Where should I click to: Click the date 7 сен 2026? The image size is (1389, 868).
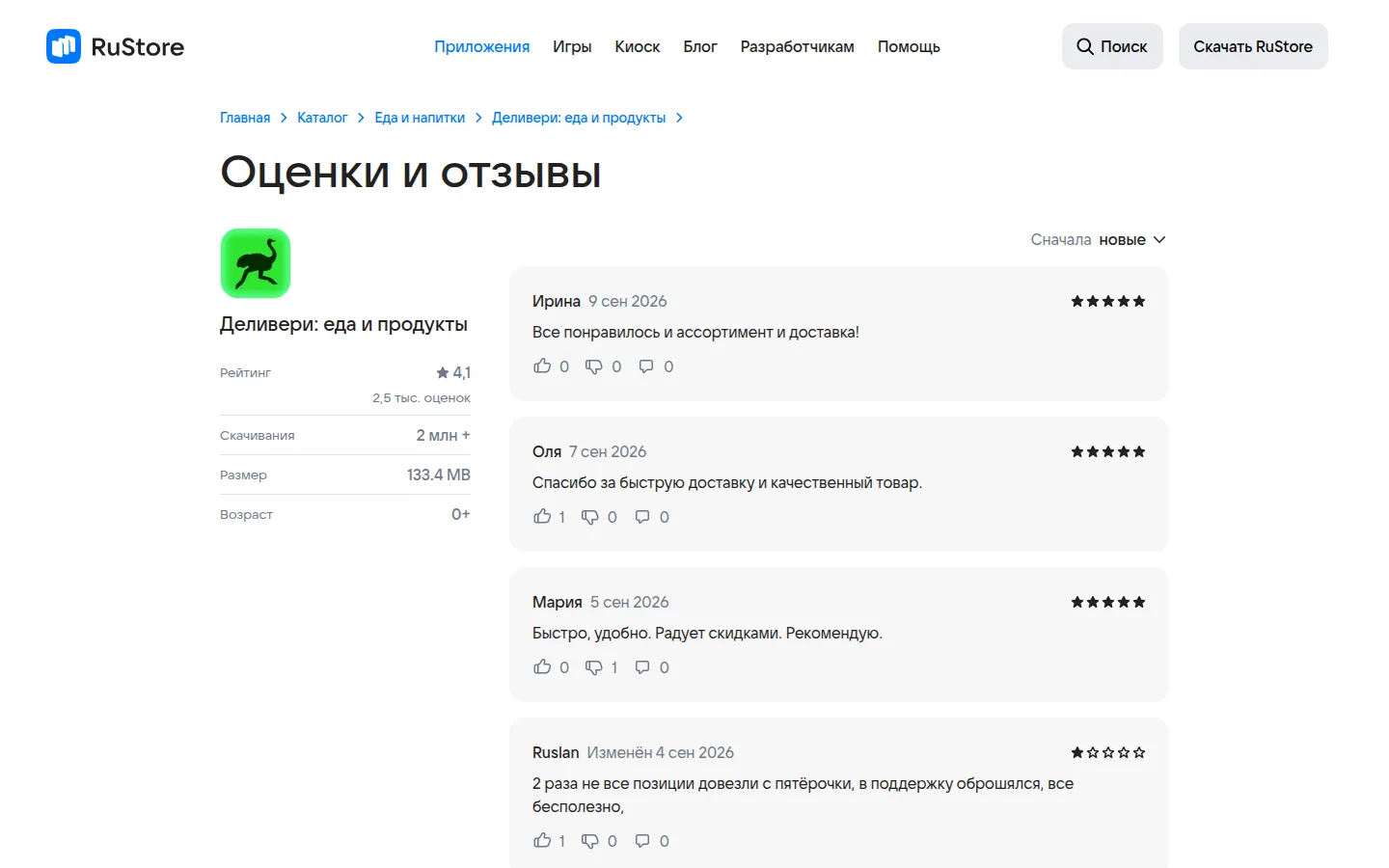click(608, 451)
